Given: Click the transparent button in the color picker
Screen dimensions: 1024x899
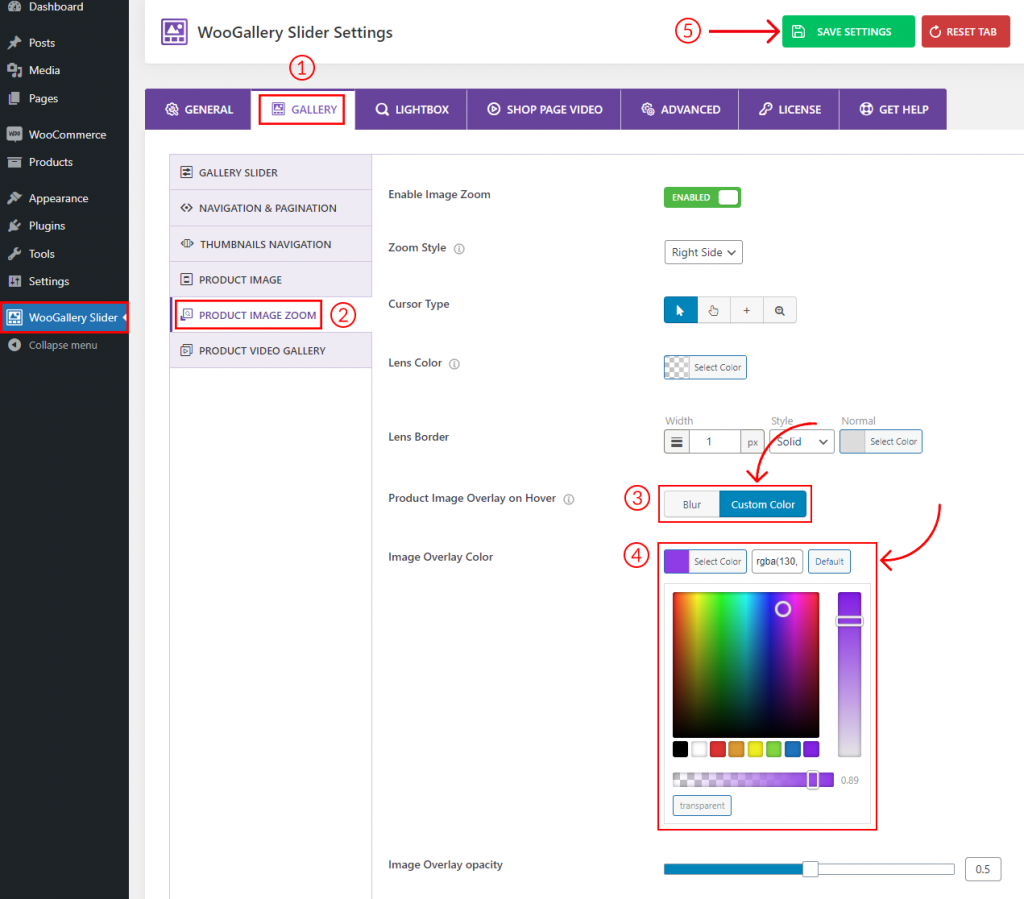Looking at the screenshot, I should click(702, 806).
